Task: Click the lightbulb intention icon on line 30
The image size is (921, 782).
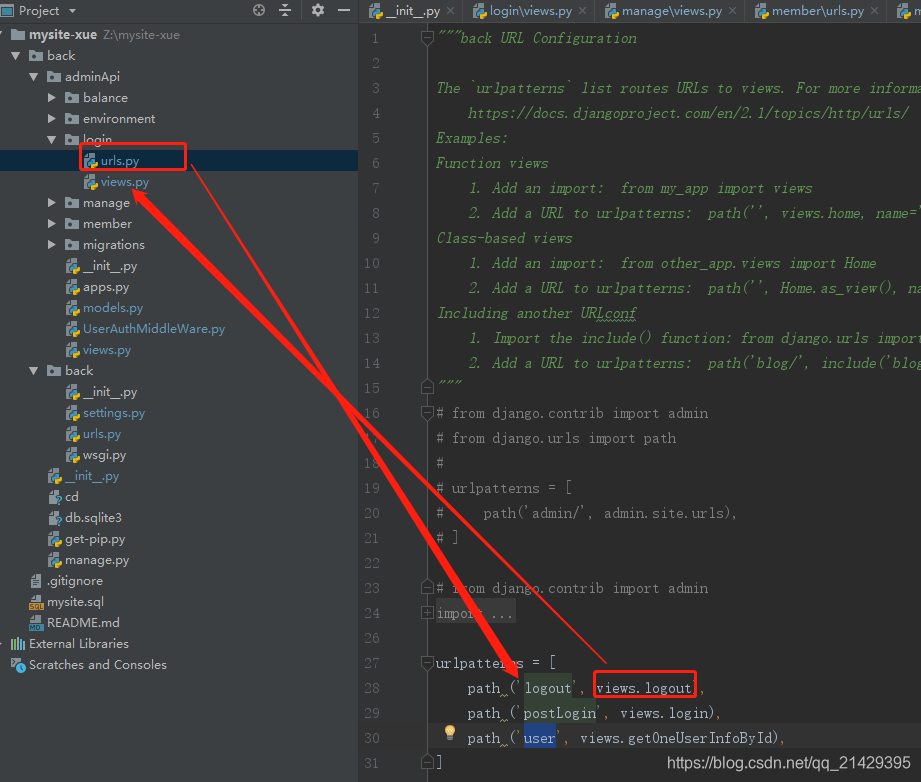Action: [450, 735]
